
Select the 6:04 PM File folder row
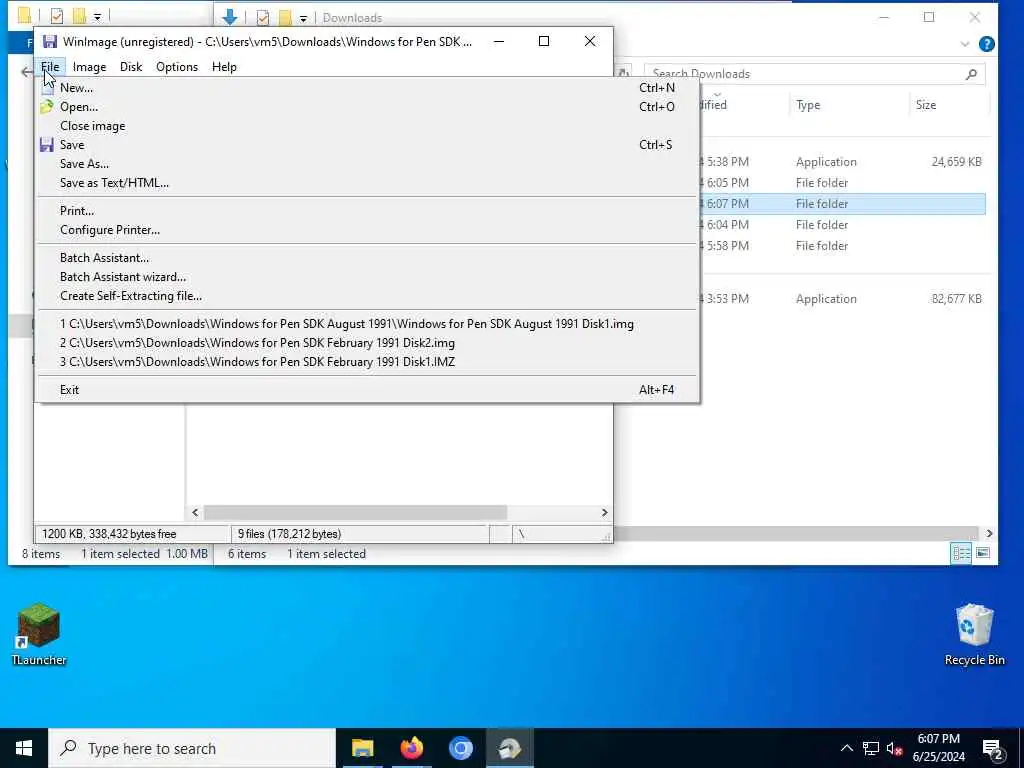coord(841,225)
